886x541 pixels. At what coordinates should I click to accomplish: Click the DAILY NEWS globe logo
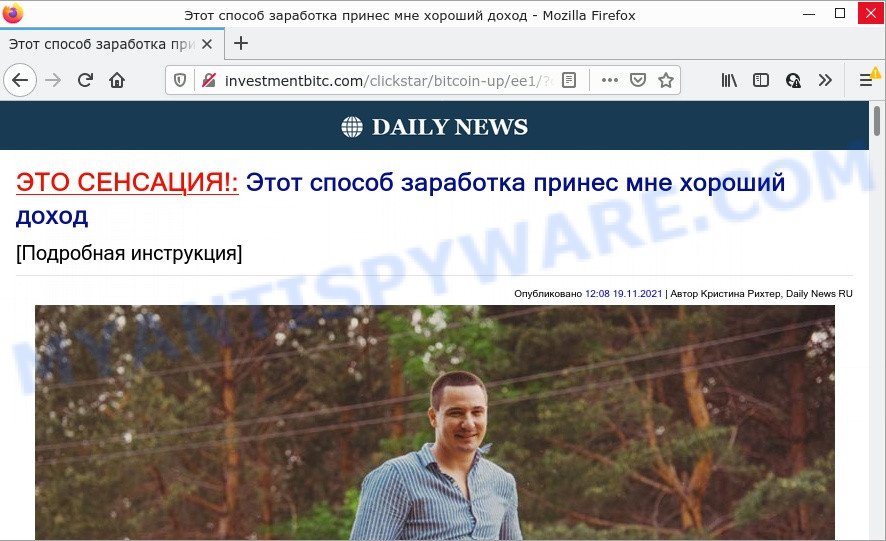coord(351,127)
